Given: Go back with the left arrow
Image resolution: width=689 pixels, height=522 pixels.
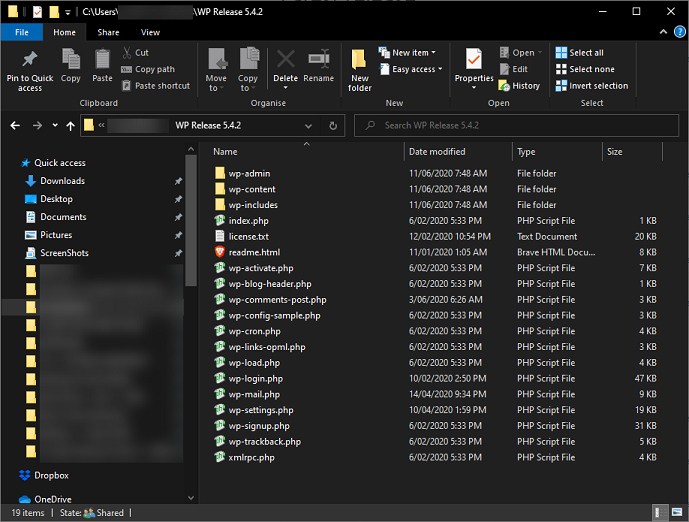Looking at the screenshot, I should (x=15, y=126).
